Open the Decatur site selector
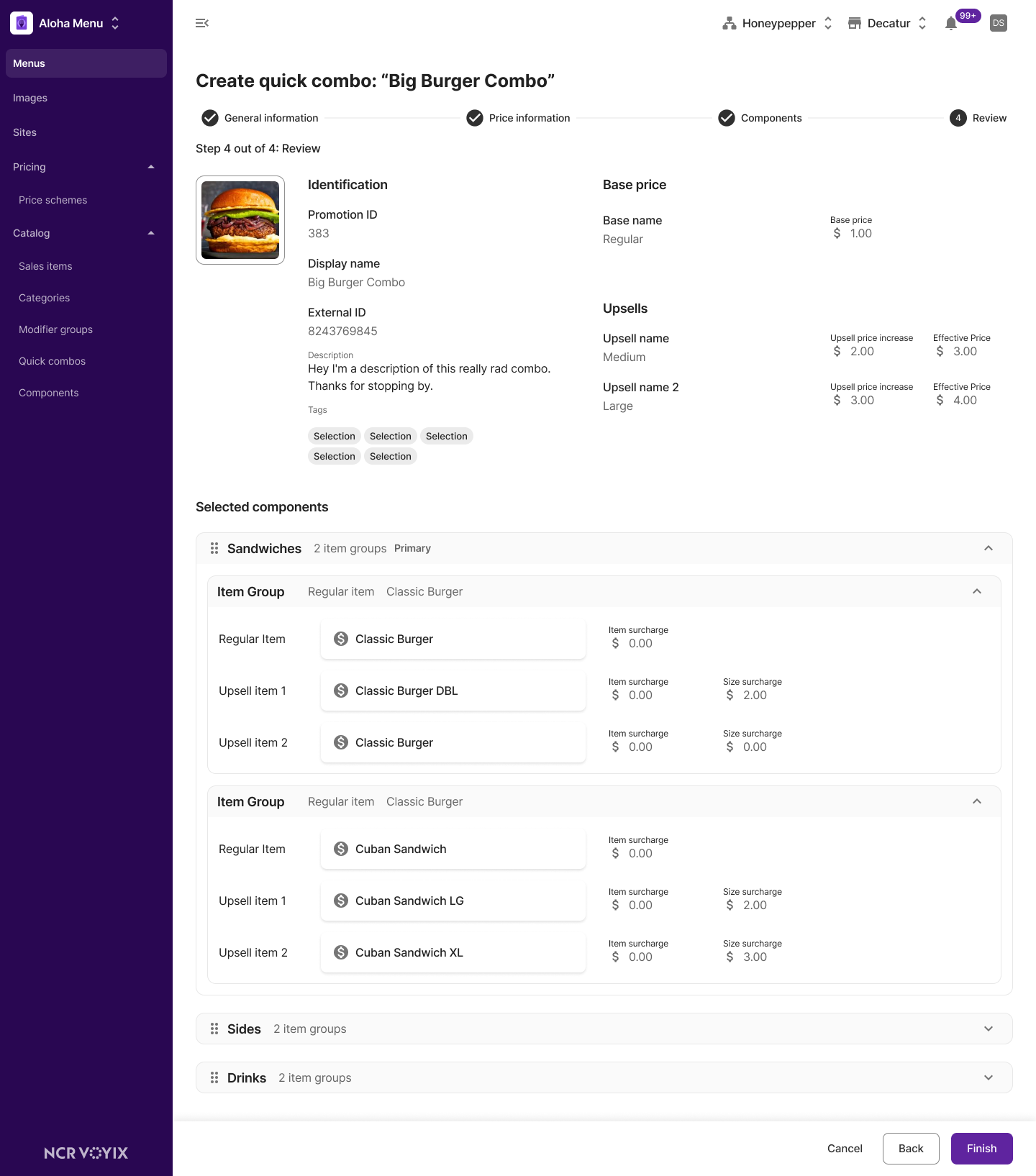 click(888, 23)
